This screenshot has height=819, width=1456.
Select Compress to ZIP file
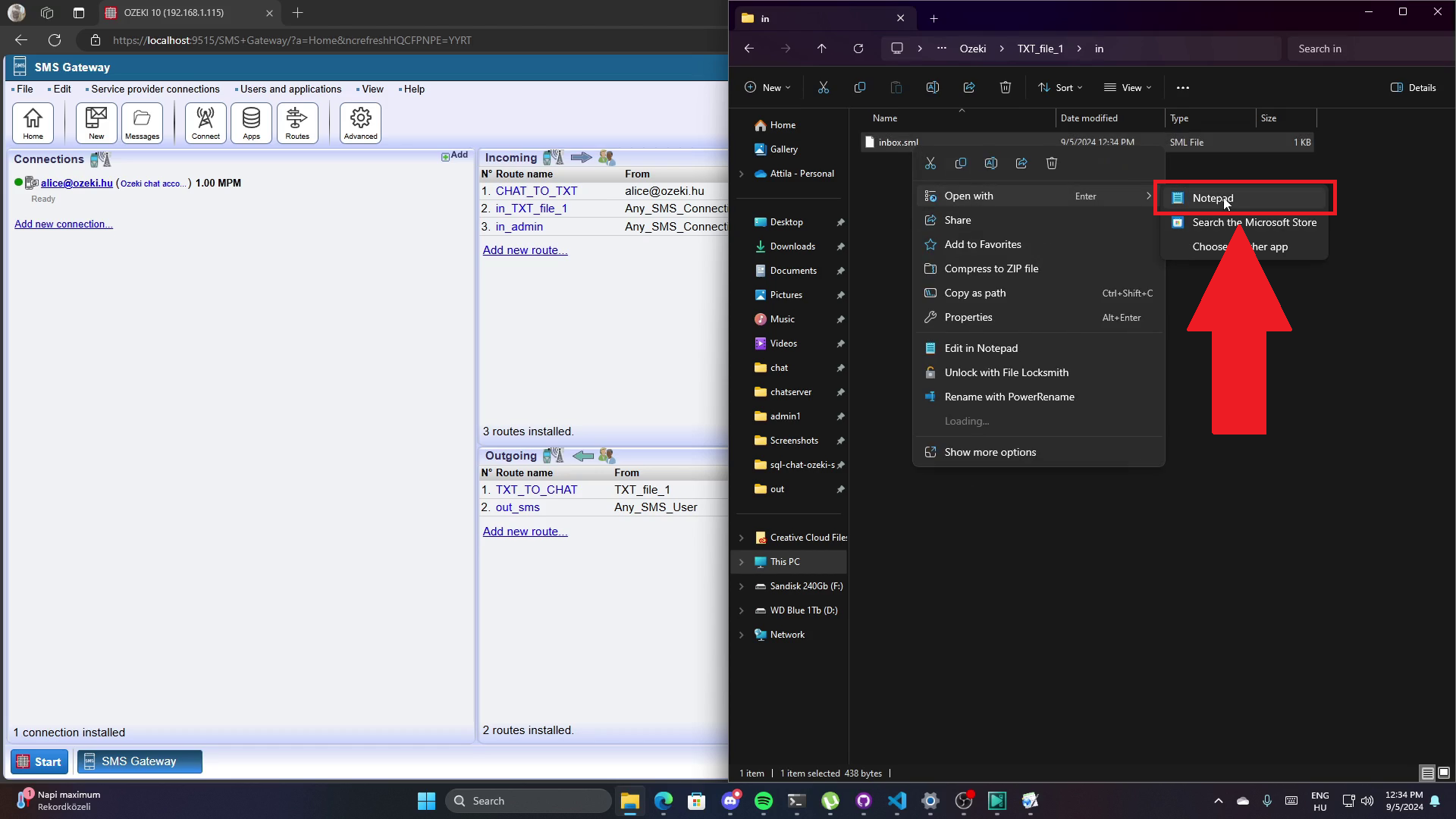tap(1039, 268)
